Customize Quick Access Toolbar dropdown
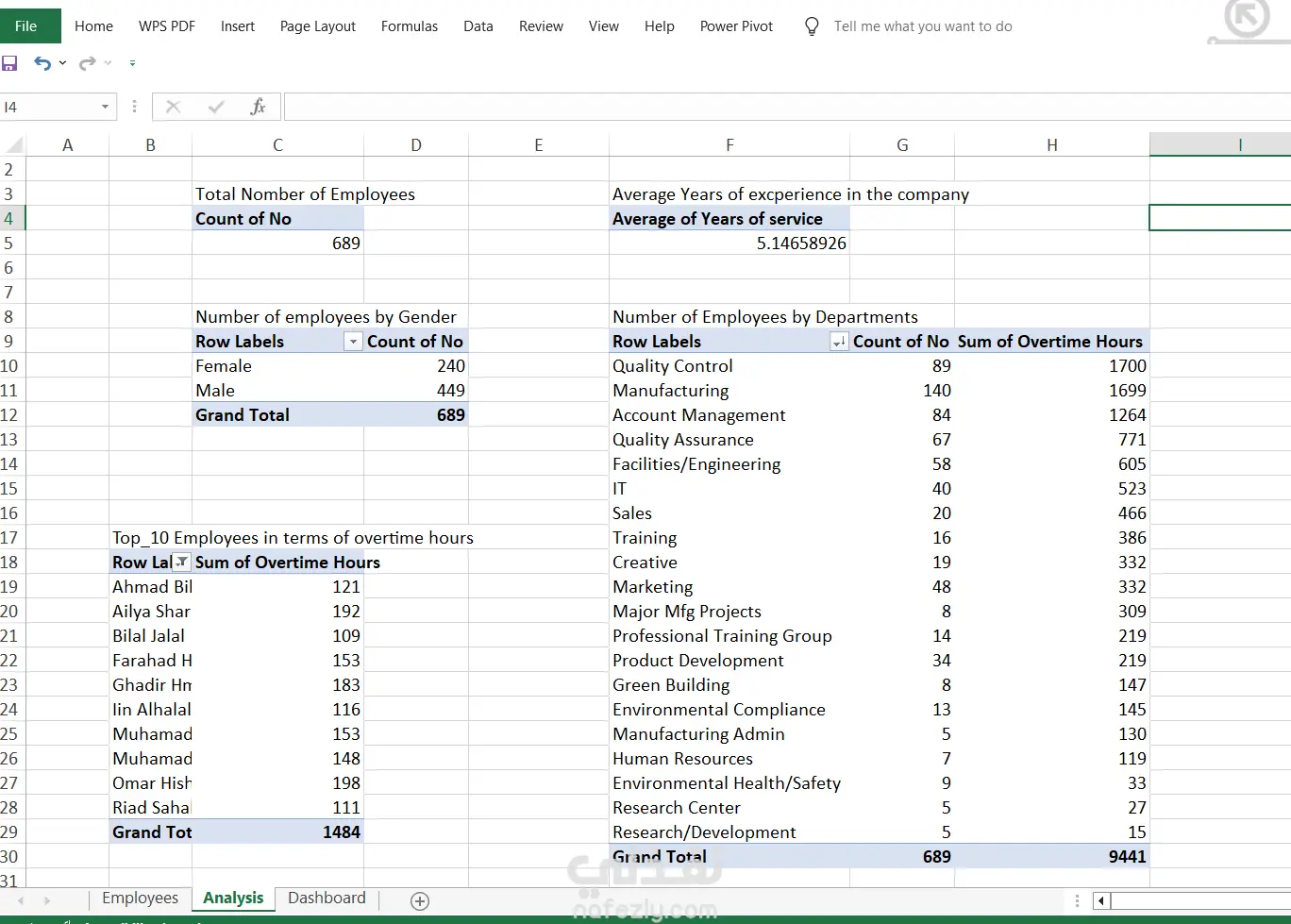The image size is (1291, 924). point(132,63)
